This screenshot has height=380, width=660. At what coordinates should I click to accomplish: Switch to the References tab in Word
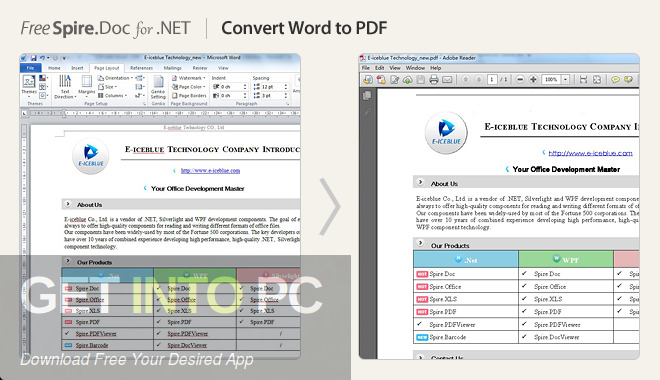[x=141, y=68]
